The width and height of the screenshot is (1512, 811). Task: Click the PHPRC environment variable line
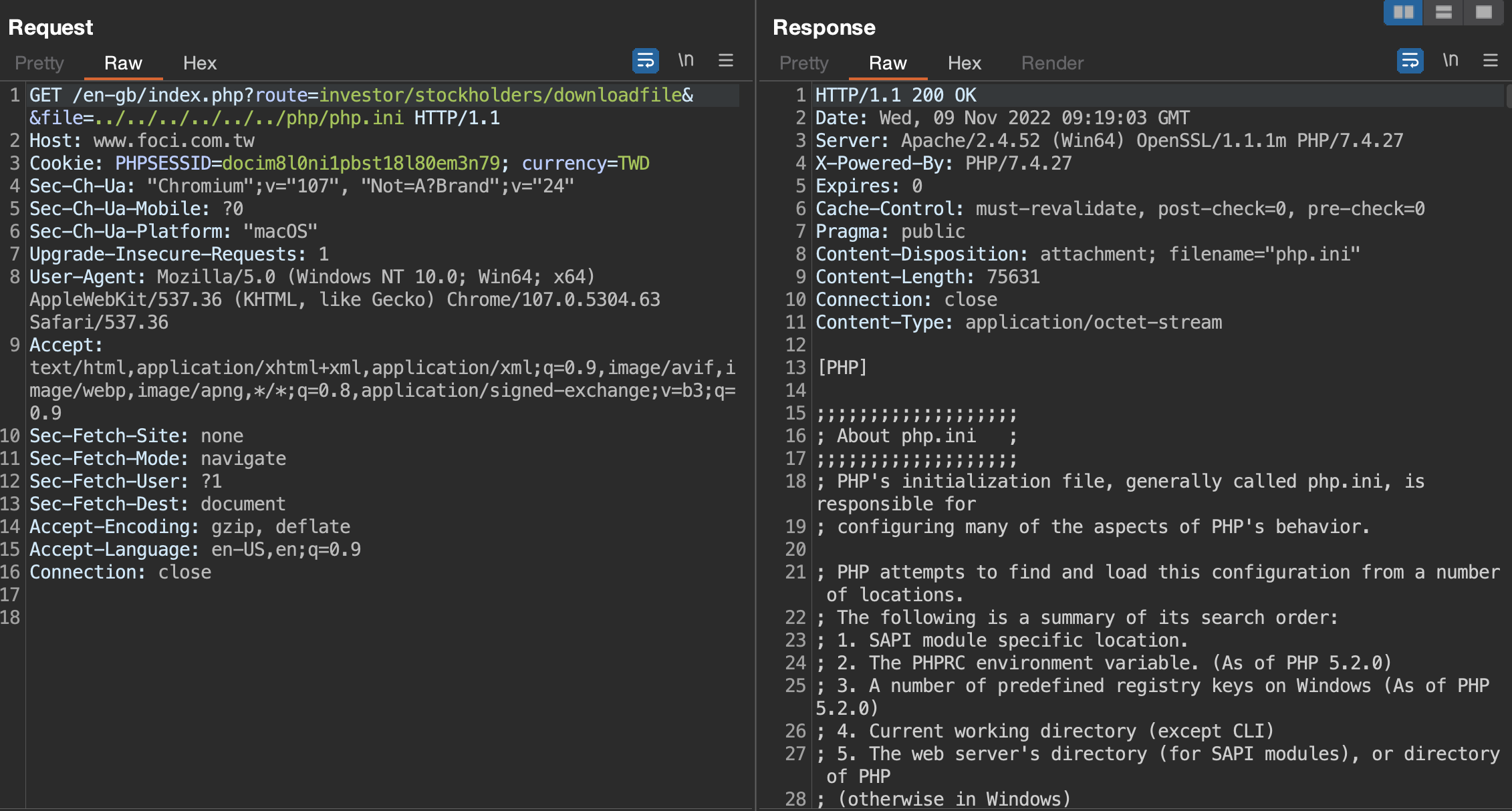pyautogui.click(x=1104, y=663)
